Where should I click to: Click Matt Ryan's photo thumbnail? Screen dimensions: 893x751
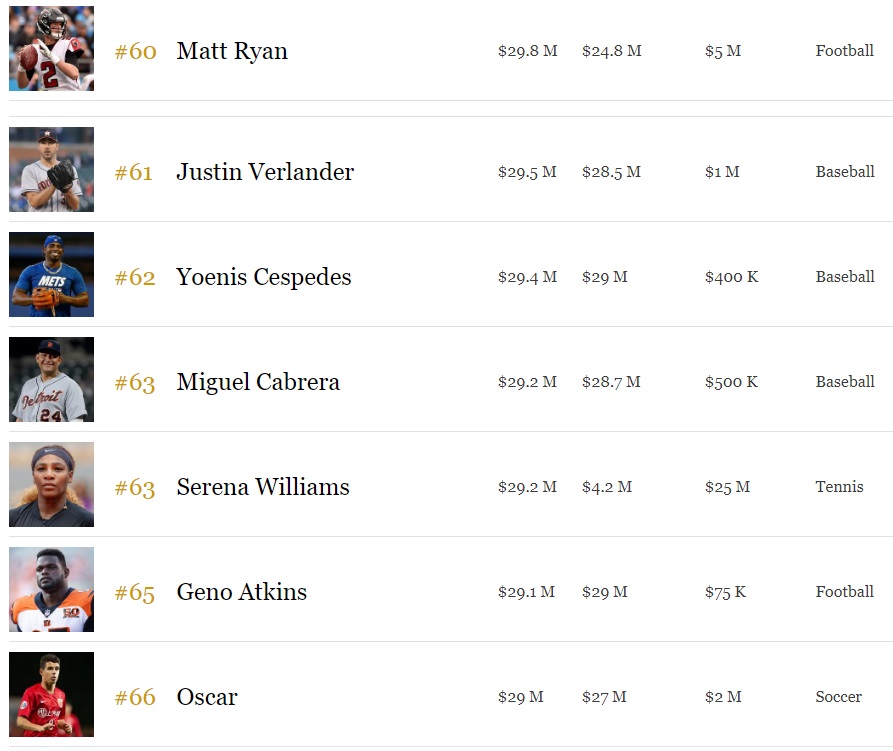tap(51, 49)
